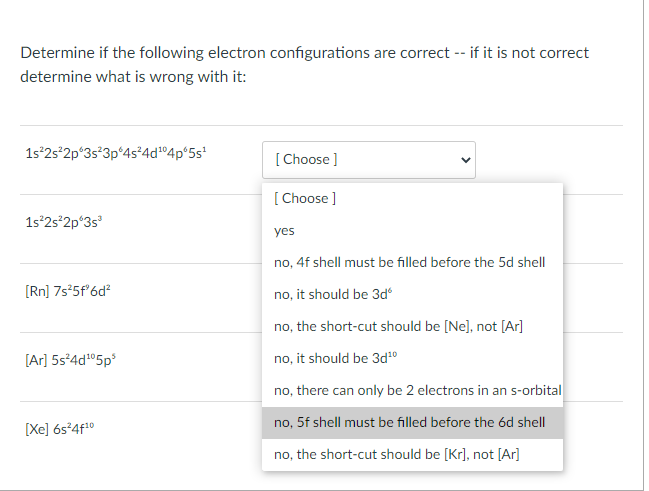Choose 'short-cut should be [Kr], not [Ar]'

tap(396, 454)
